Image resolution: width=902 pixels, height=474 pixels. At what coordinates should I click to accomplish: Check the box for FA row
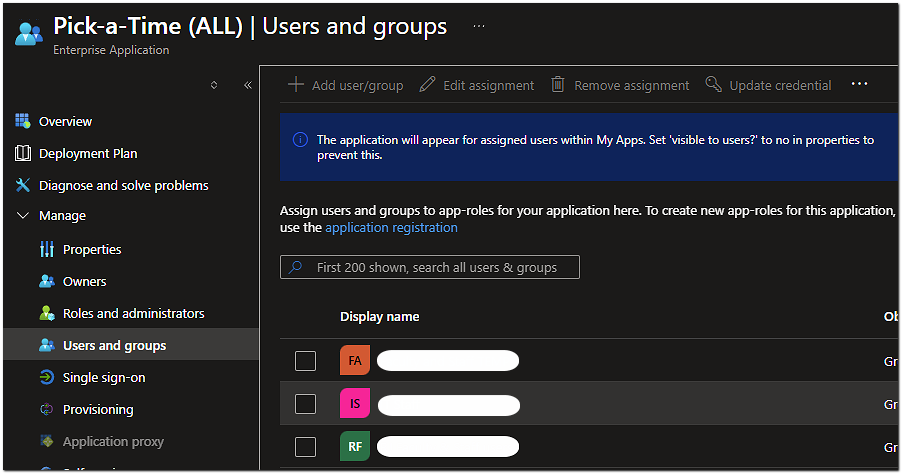tap(305, 361)
